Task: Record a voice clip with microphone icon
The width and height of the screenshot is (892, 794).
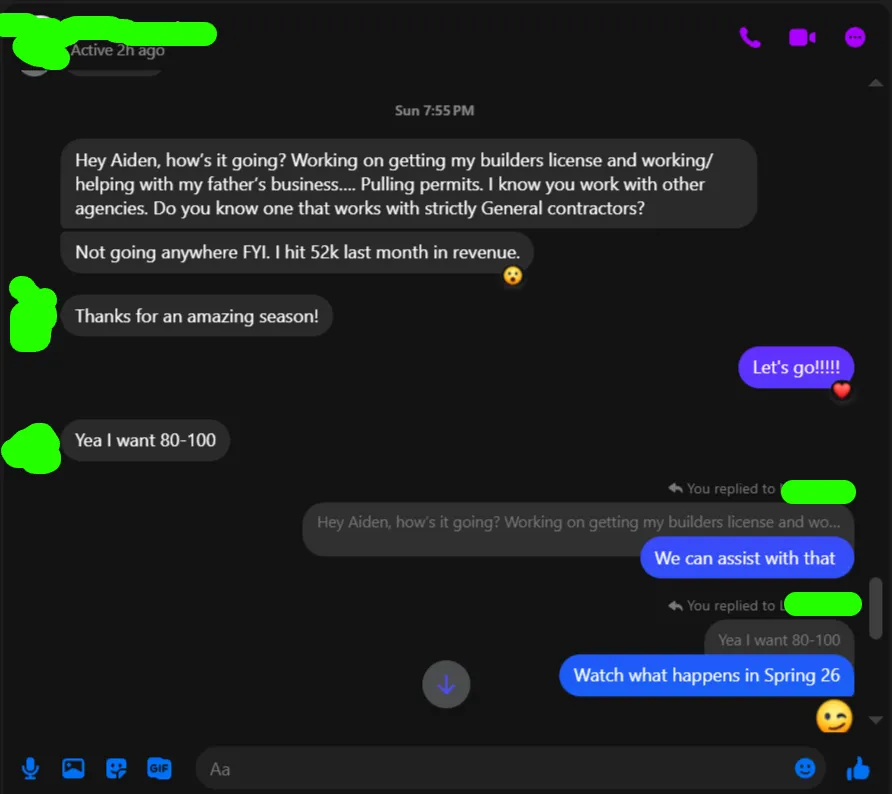Action: click(x=30, y=769)
